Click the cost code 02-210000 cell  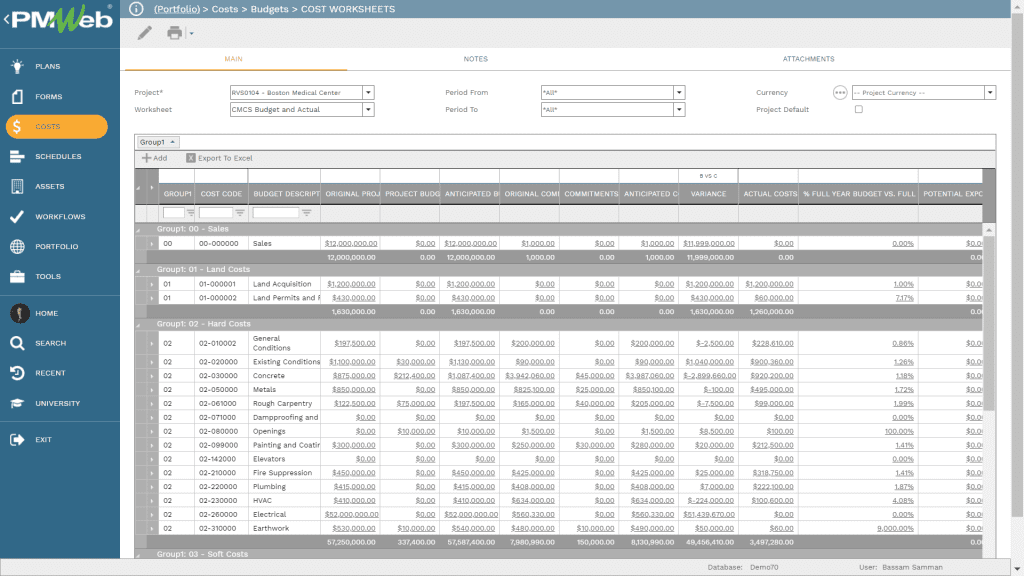[221, 473]
